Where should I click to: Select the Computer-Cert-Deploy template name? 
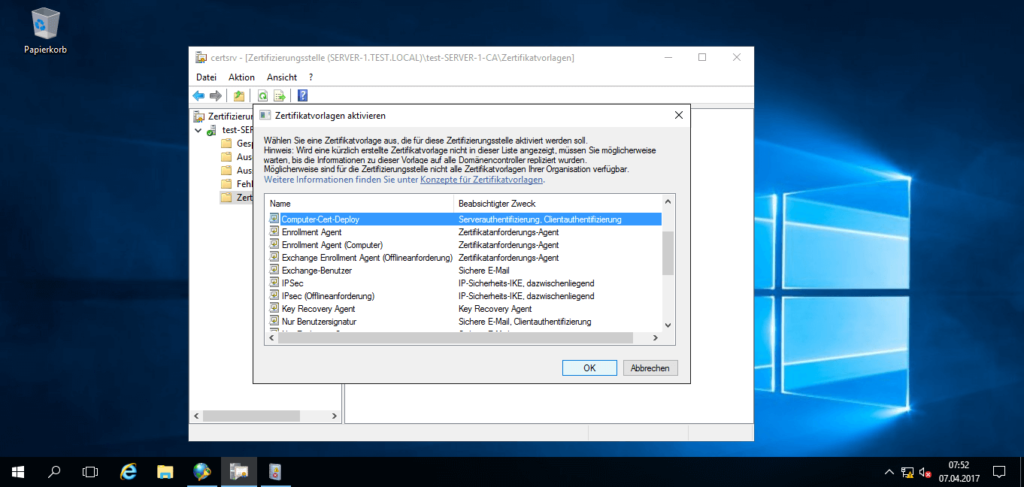coord(320,219)
